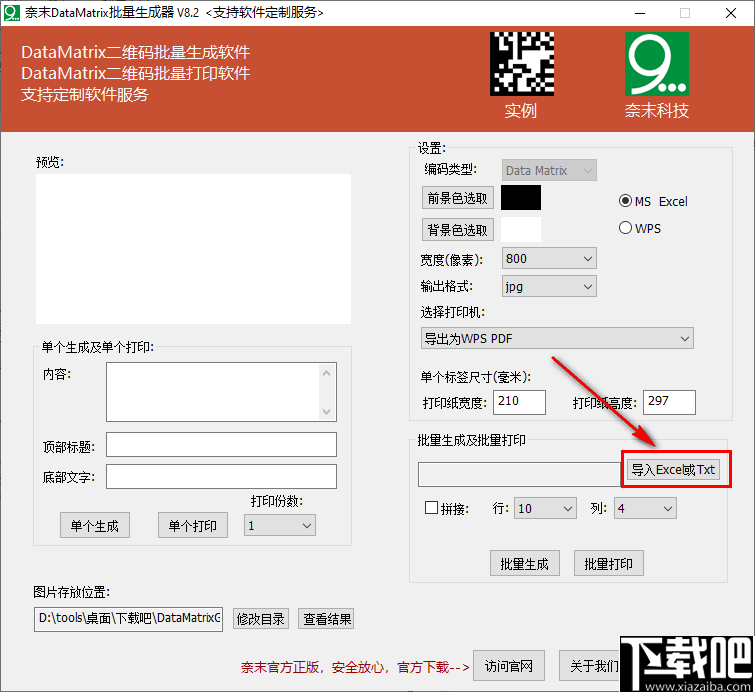This screenshot has width=755, height=692.
Task: Select the MS Excel radio button
Action: pos(625,201)
